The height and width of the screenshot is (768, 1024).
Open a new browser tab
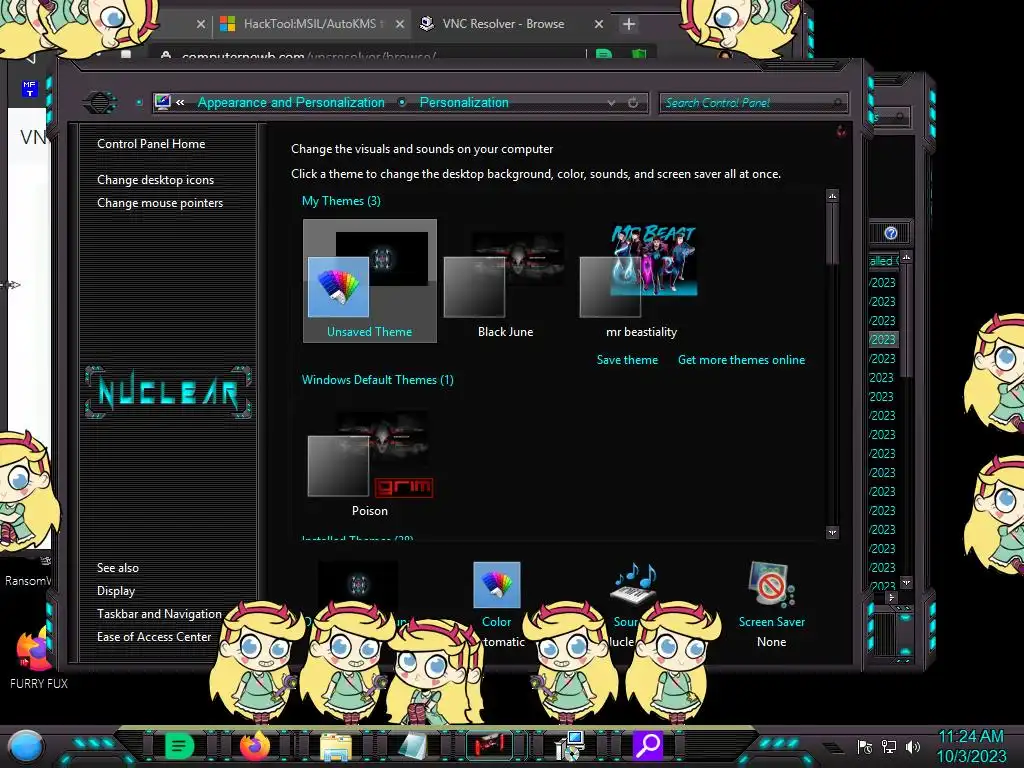[x=628, y=24]
